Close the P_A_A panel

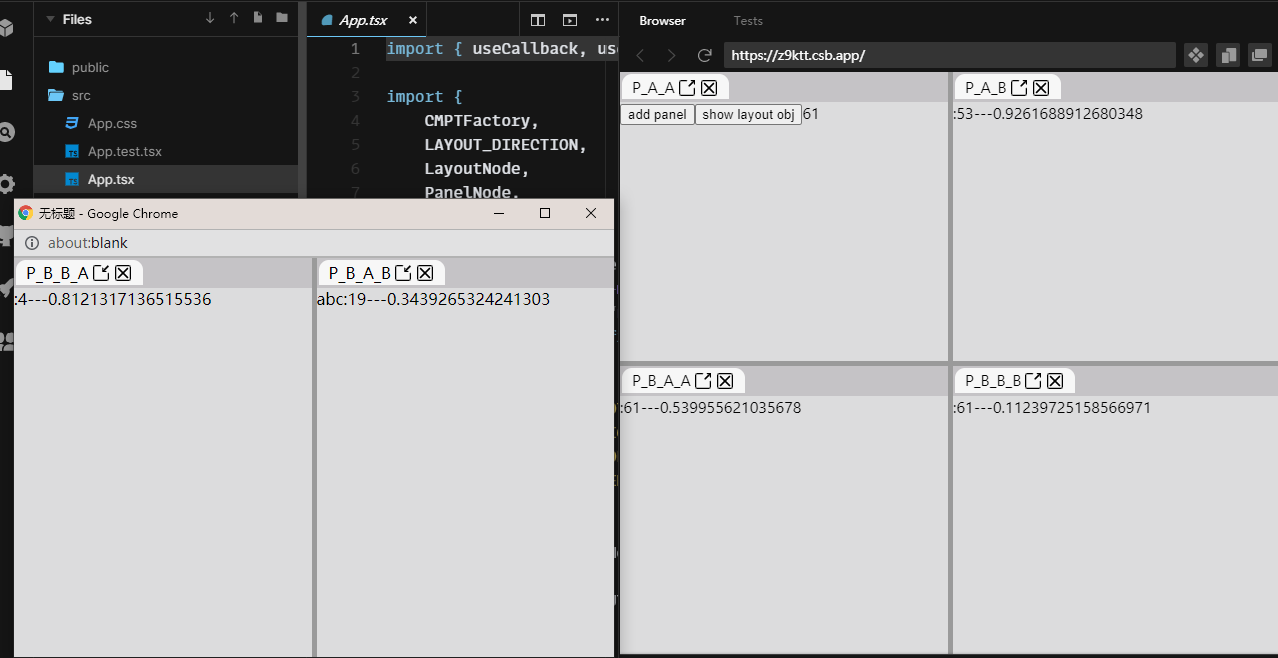(709, 88)
